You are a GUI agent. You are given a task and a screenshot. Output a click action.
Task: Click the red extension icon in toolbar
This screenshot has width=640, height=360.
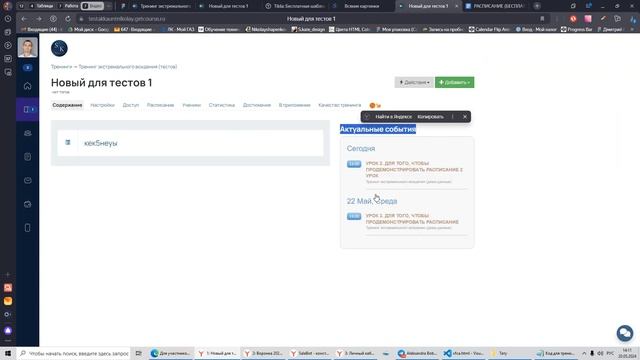[x=573, y=19]
